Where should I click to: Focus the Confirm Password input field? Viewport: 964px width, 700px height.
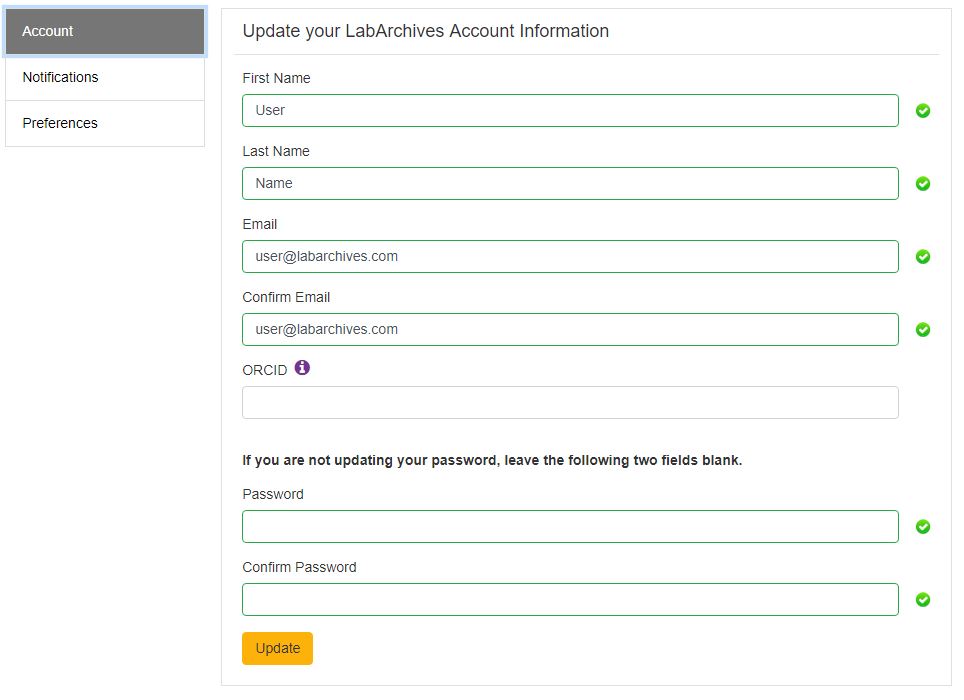tap(571, 600)
